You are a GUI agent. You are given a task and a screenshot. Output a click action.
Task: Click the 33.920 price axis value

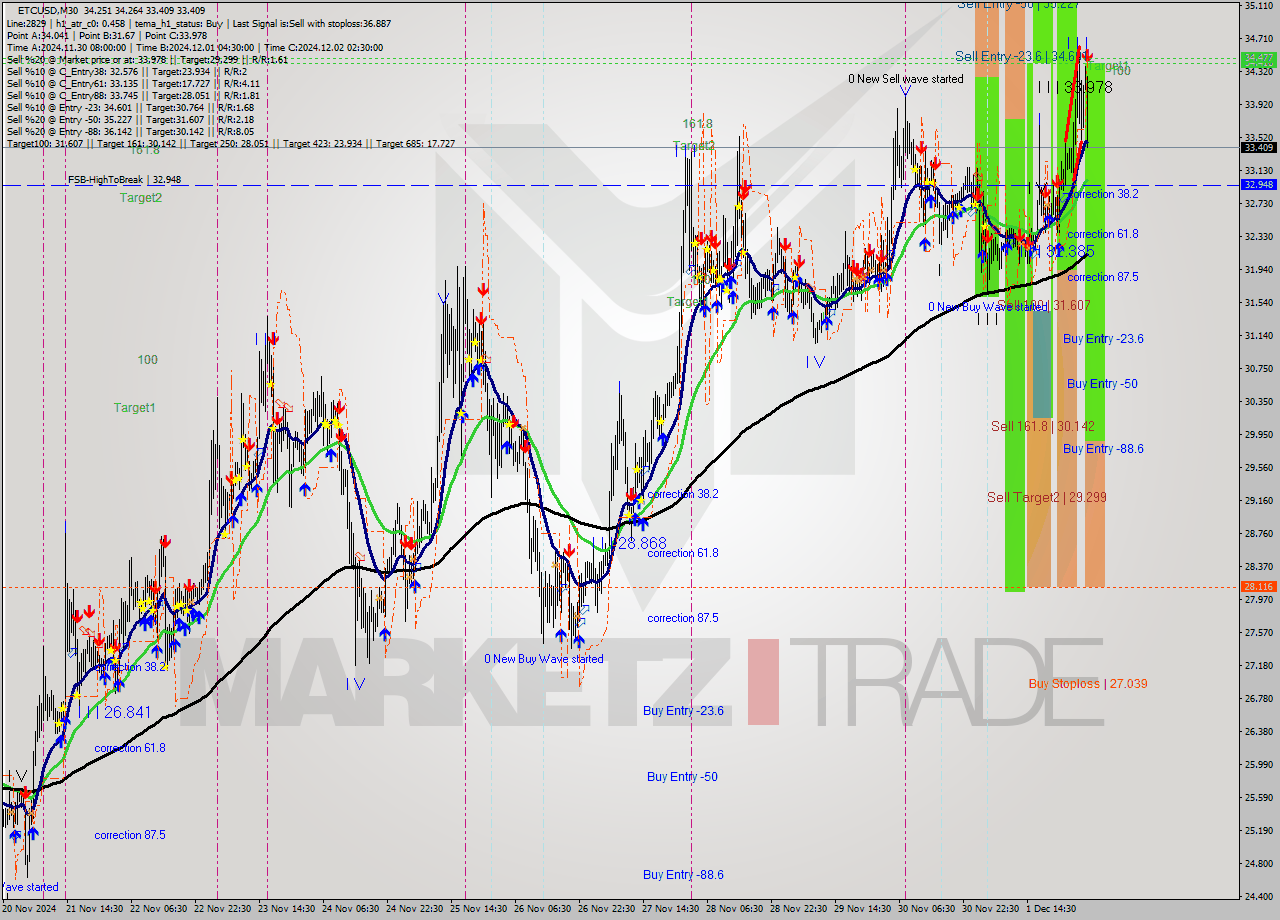coord(1258,104)
